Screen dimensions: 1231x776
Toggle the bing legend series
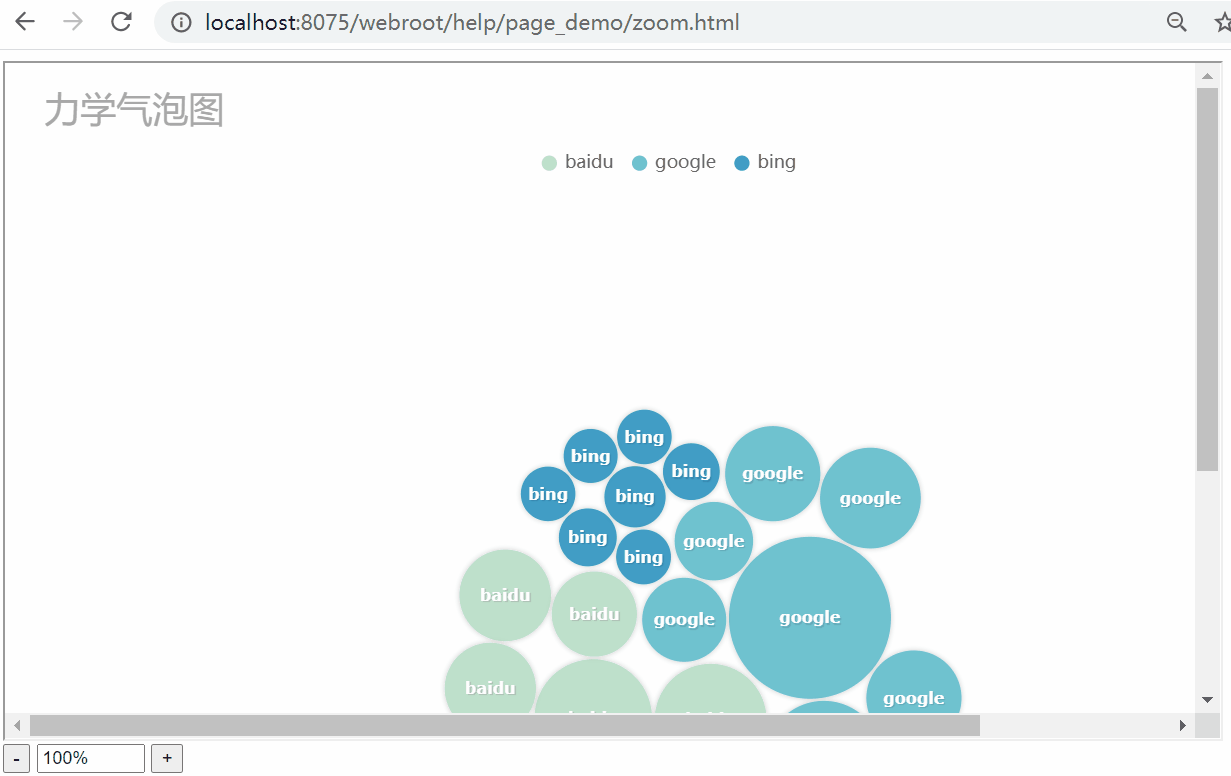pos(765,162)
